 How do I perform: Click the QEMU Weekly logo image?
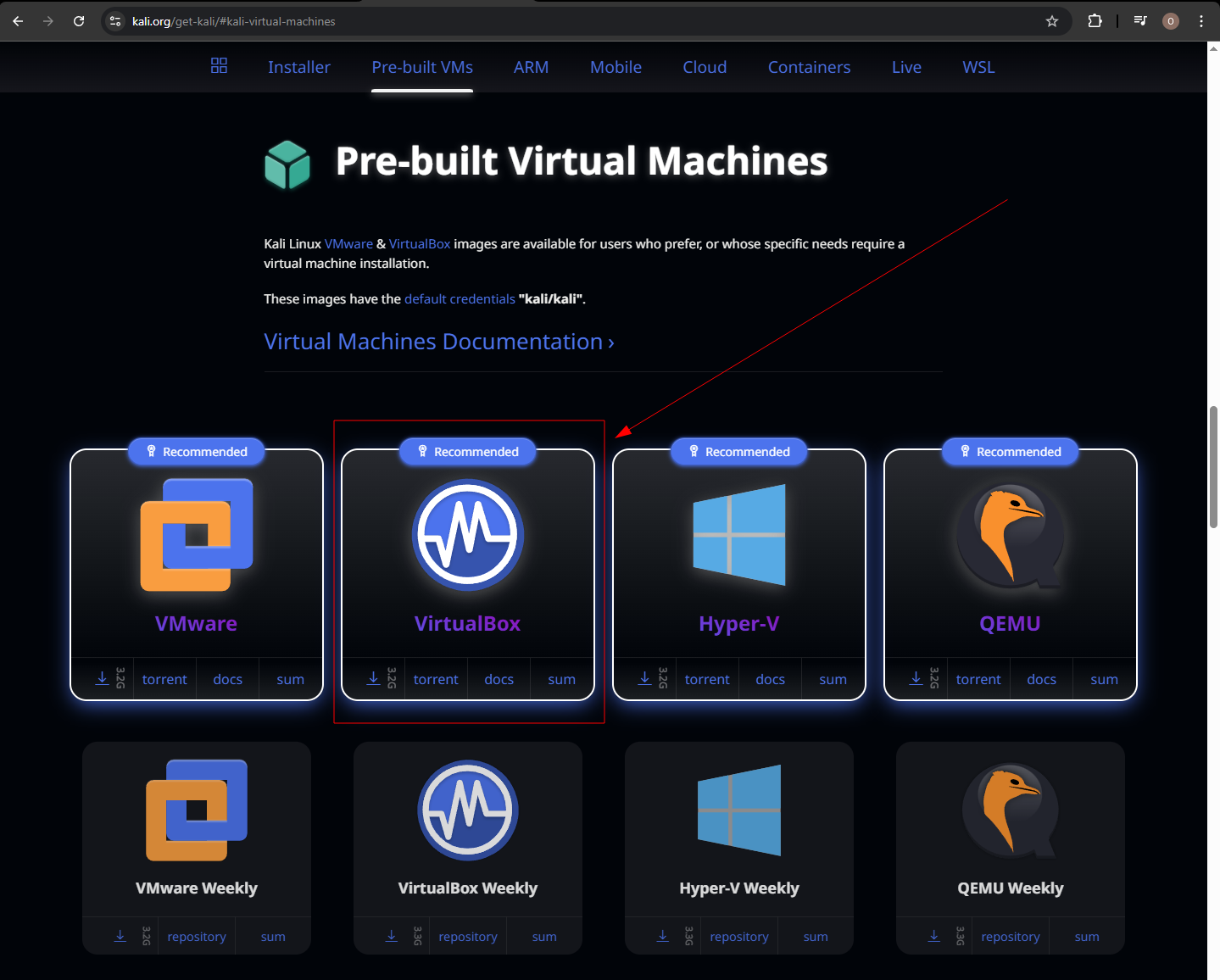pyautogui.click(x=1011, y=810)
